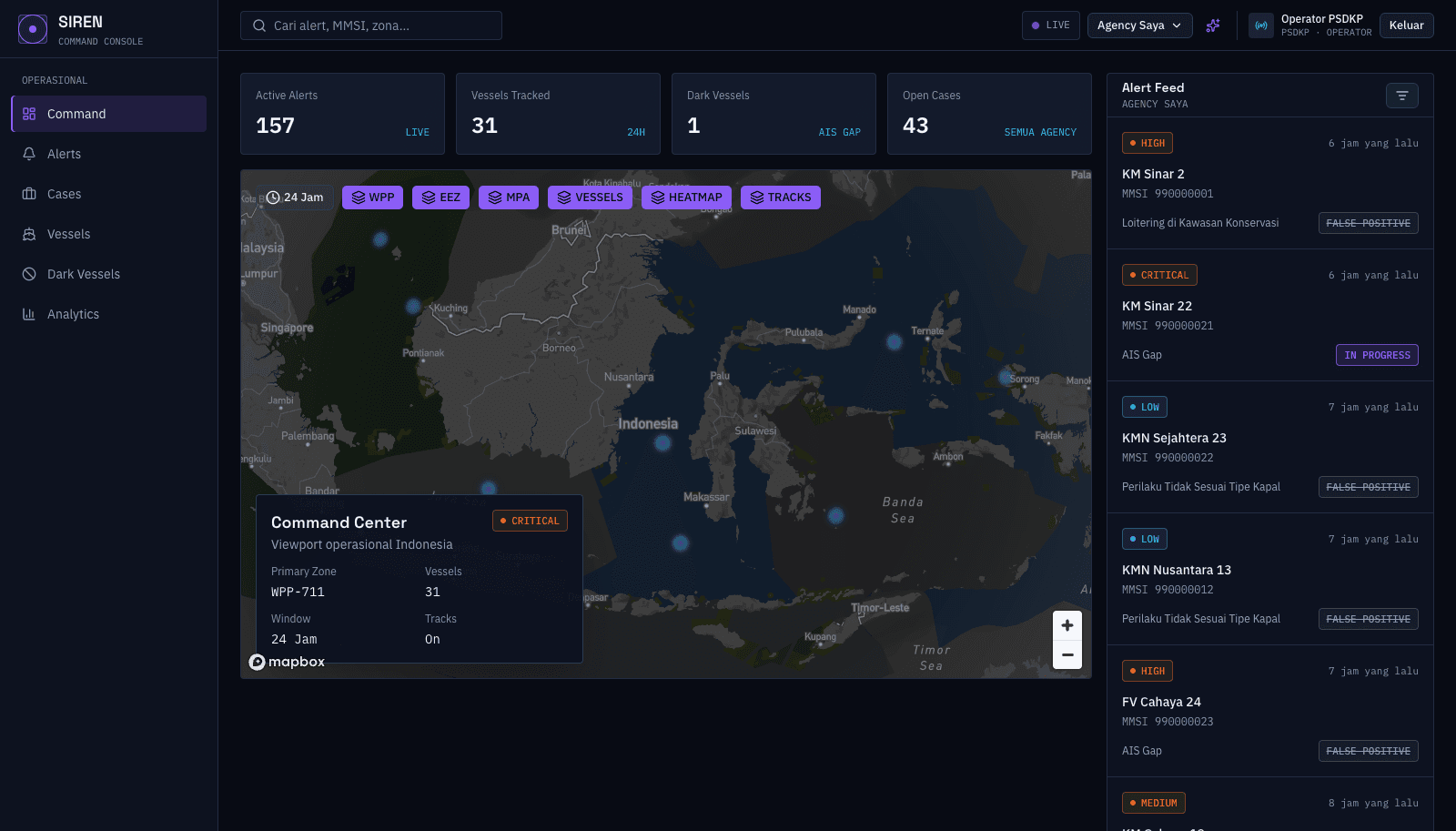Click FALSE-POSITIVE badge on KM Sinar 2

[x=1369, y=223]
